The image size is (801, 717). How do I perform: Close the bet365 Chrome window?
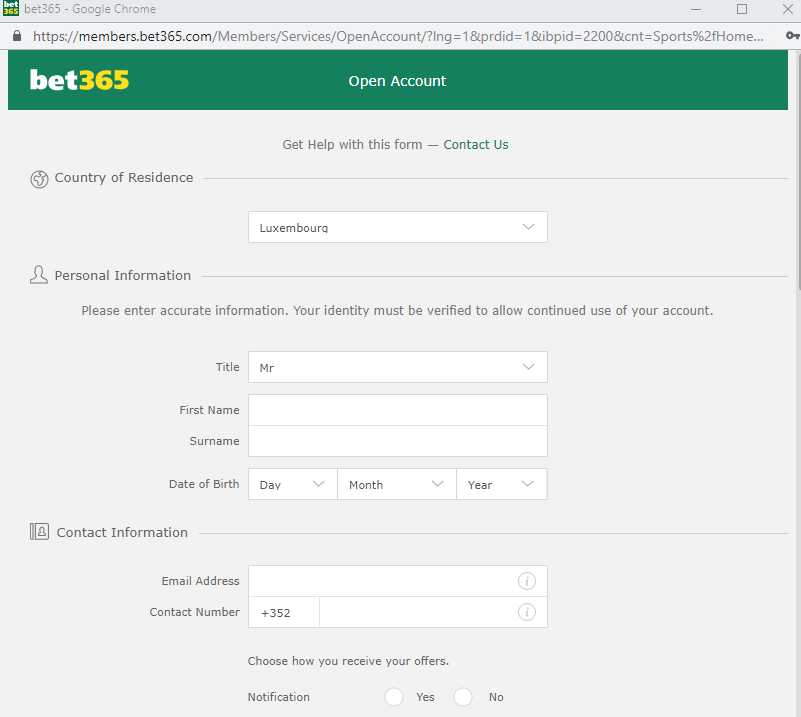[x=788, y=9]
